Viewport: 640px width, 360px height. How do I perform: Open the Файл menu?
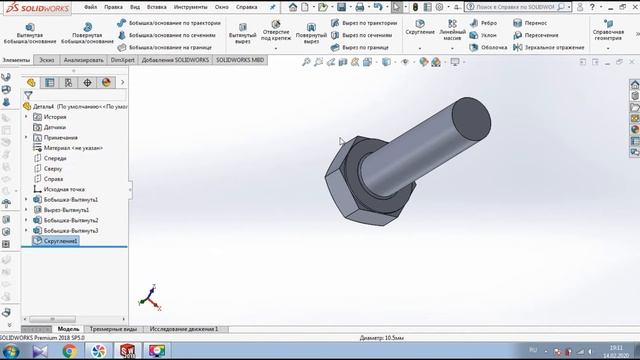tap(91, 7)
